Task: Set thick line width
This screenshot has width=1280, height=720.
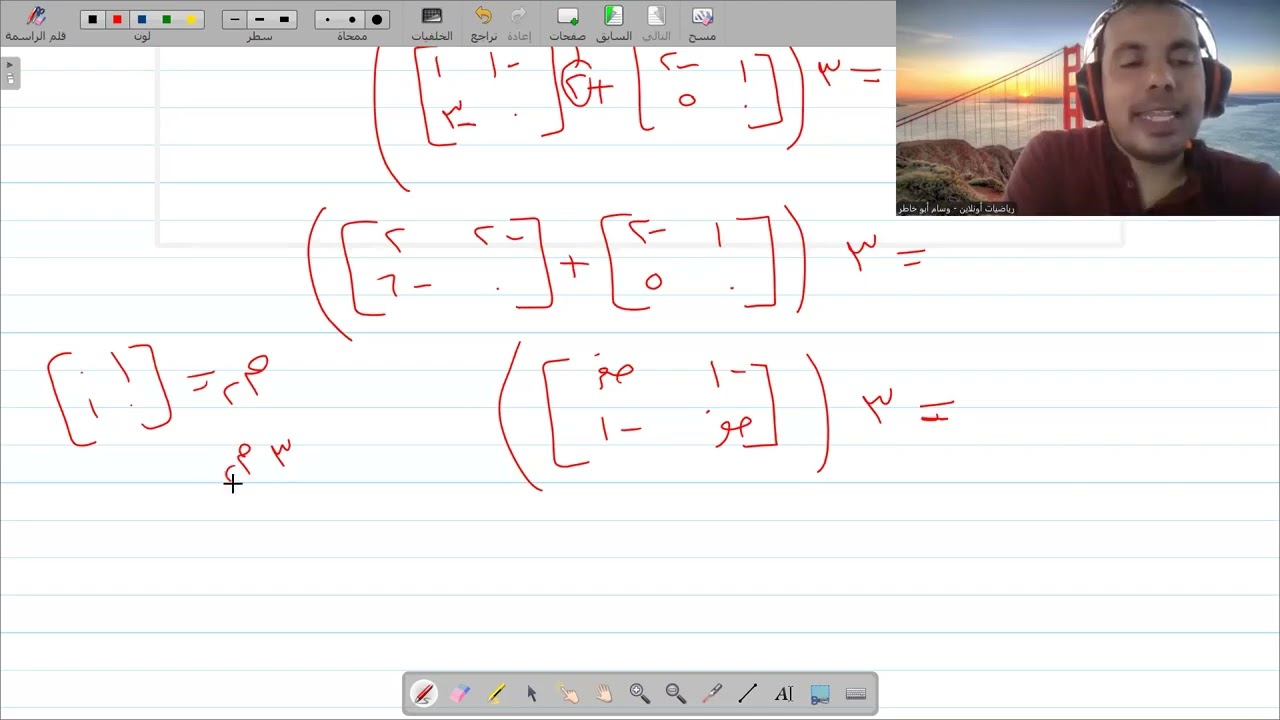Action: point(284,19)
